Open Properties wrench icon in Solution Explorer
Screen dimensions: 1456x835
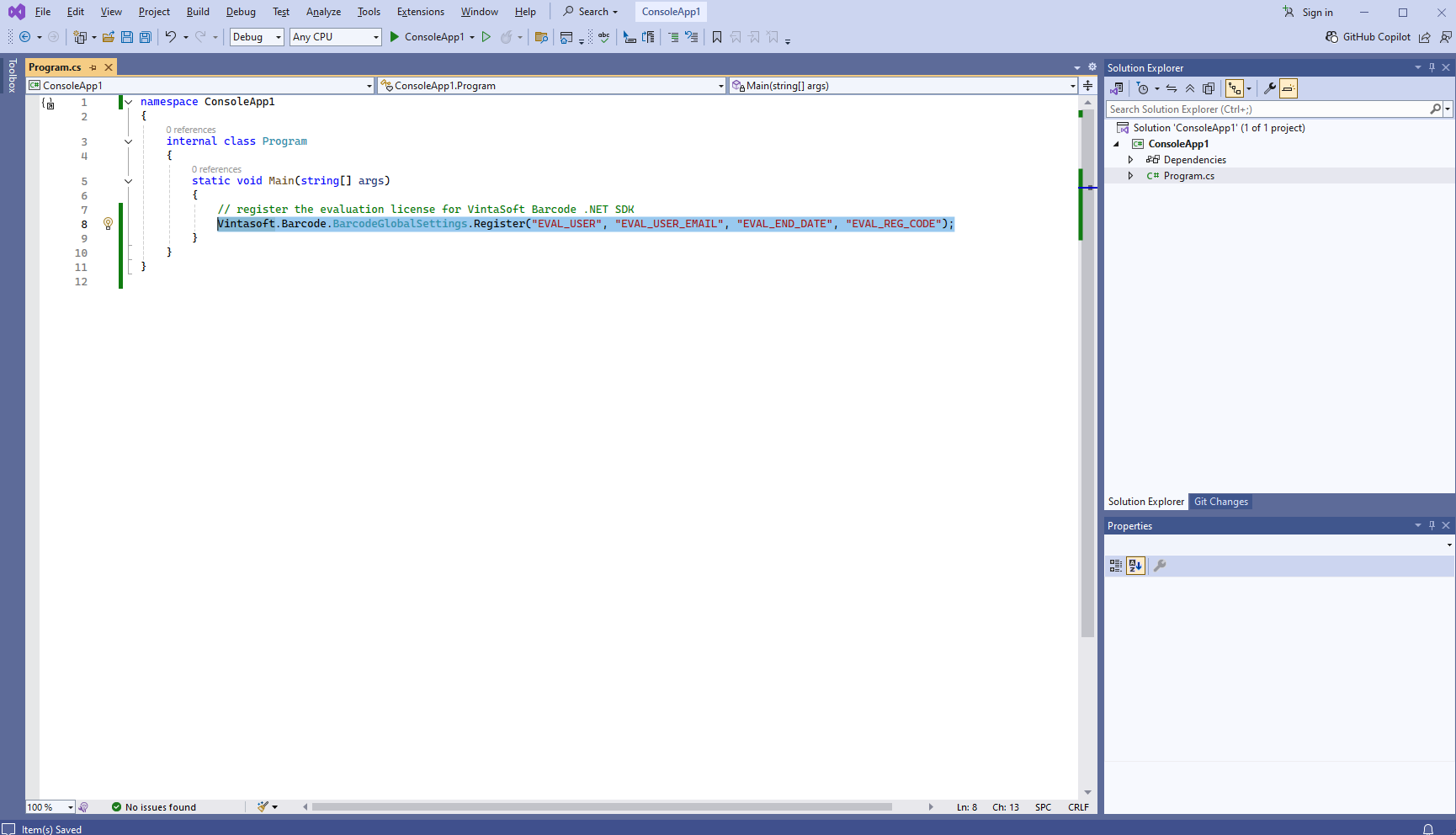pos(1270,88)
